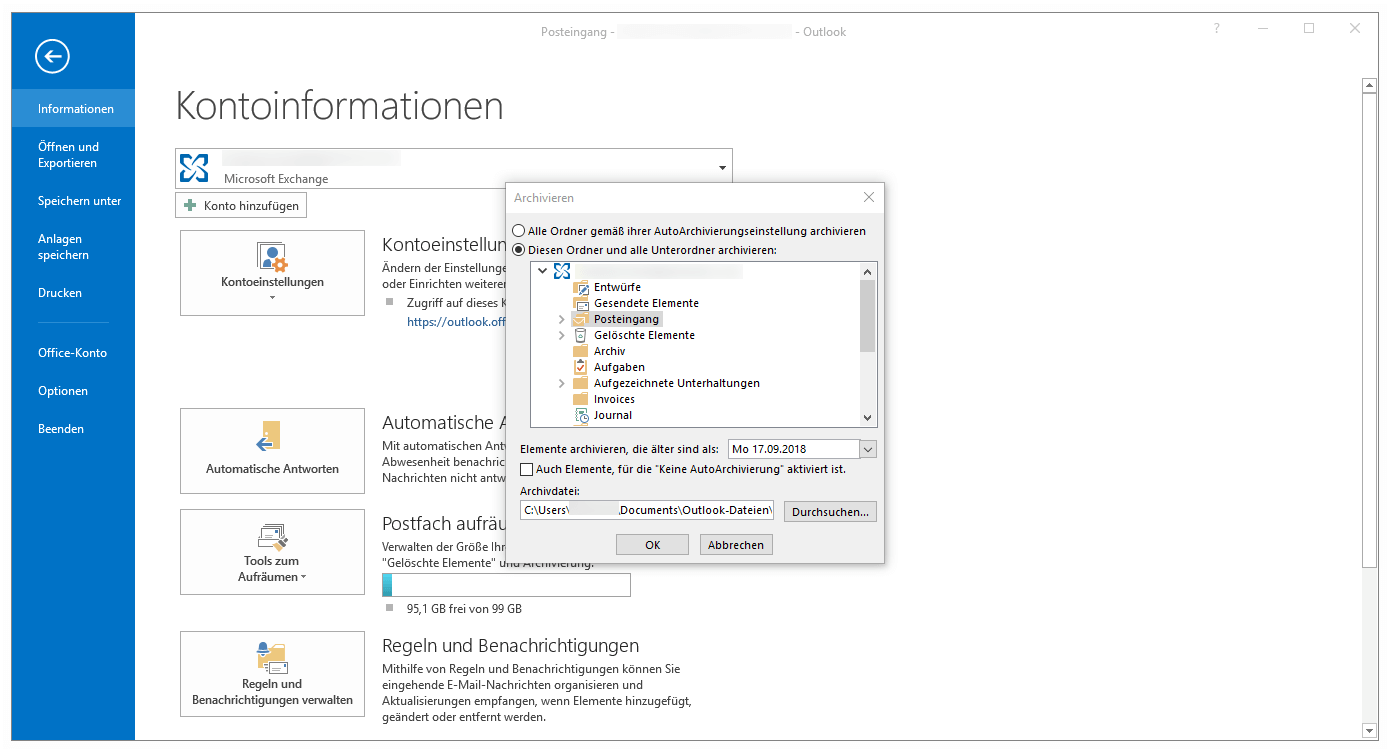Select Anlagen speichern menu item
This screenshot has width=1389, height=756.
coord(73,247)
